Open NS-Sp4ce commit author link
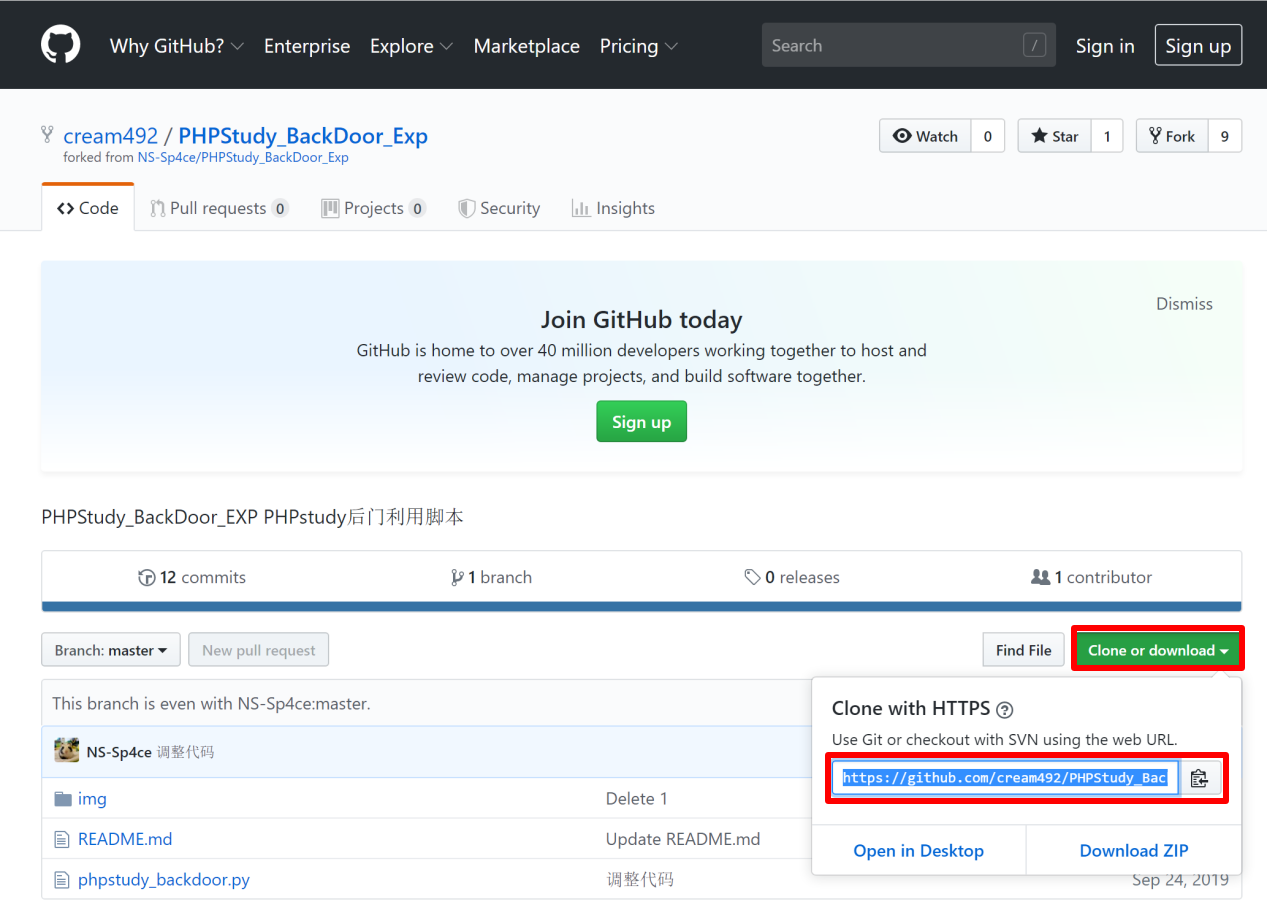This screenshot has width=1267, height=910. pos(119,752)
